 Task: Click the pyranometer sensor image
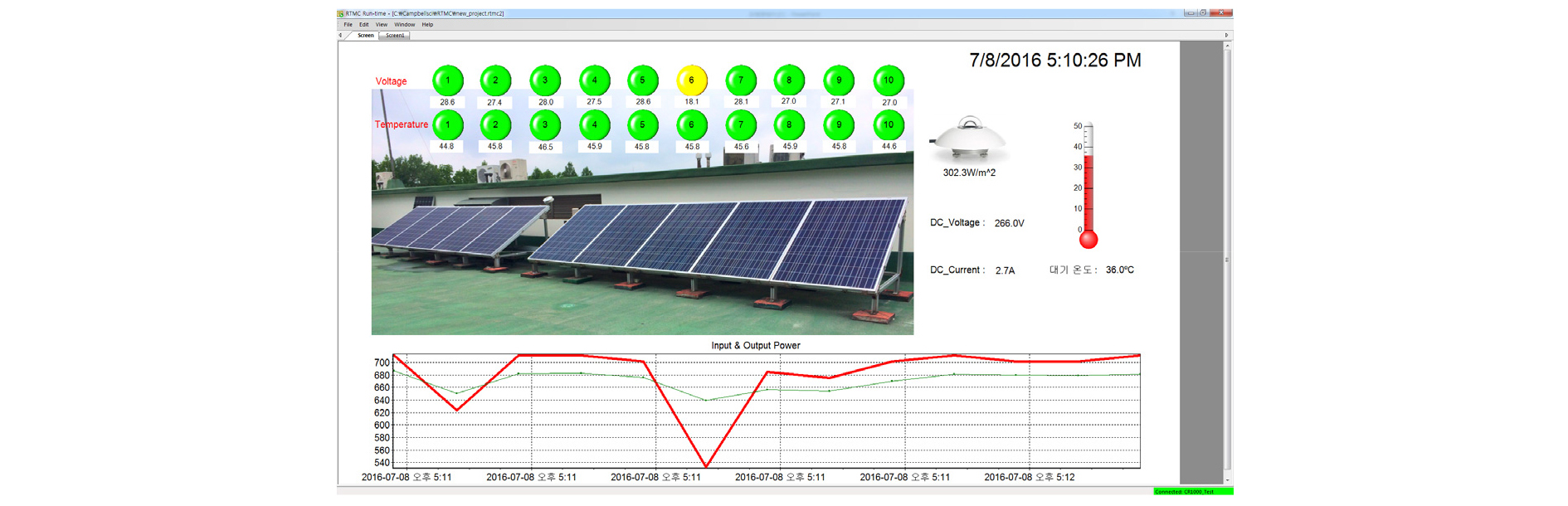(968, 139)
